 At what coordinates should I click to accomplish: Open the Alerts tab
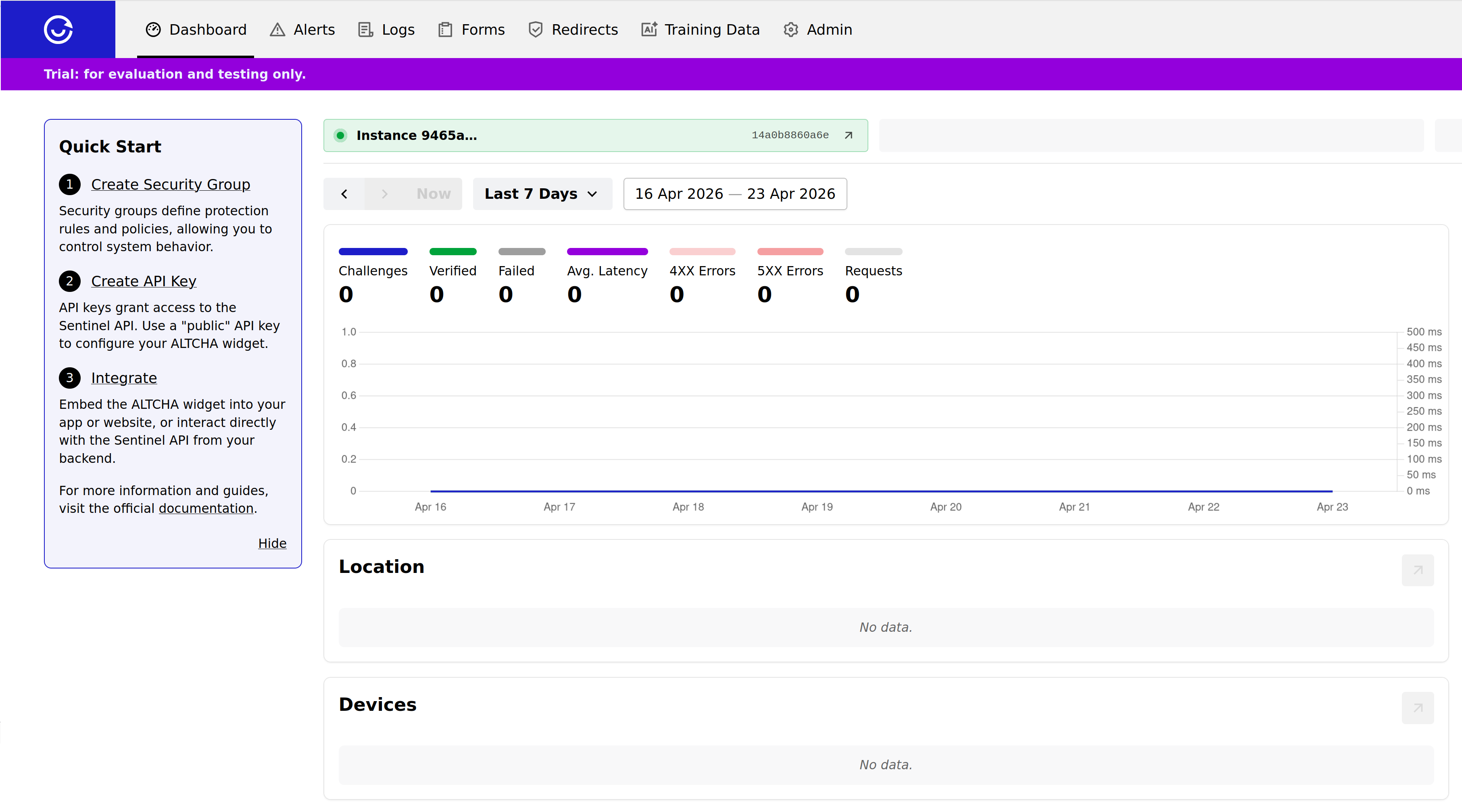tap(302, 29)
